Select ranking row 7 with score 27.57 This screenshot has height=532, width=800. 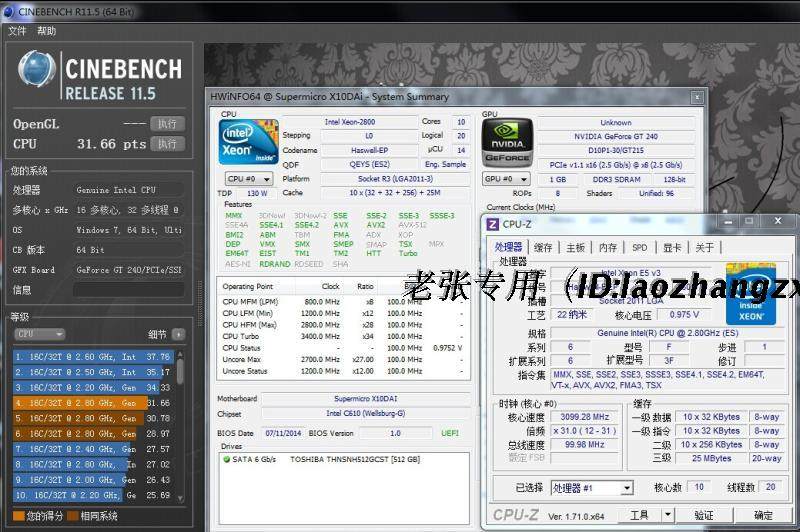point(94,449)
